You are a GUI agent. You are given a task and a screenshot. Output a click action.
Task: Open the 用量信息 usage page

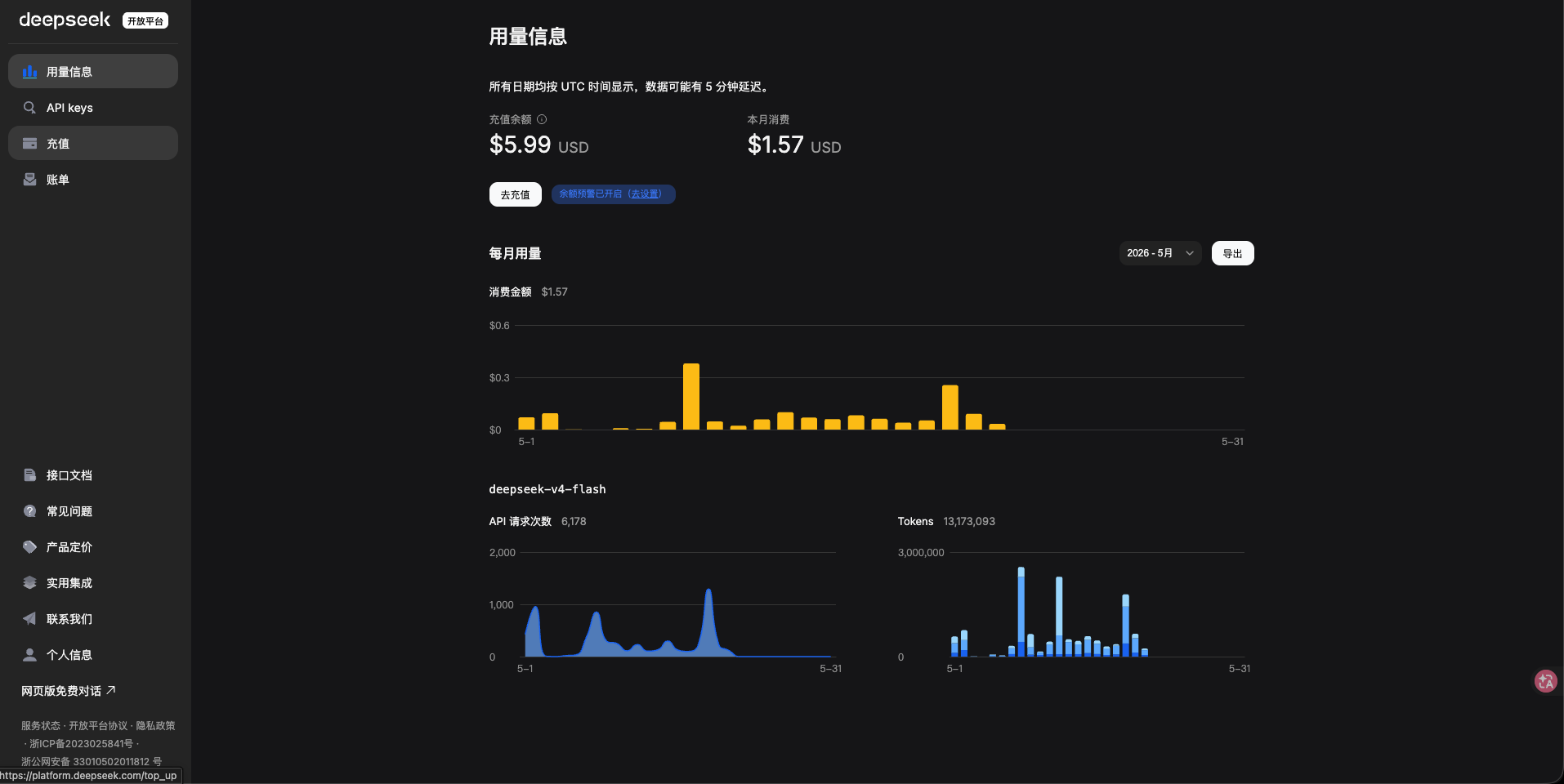click(93, 72)
